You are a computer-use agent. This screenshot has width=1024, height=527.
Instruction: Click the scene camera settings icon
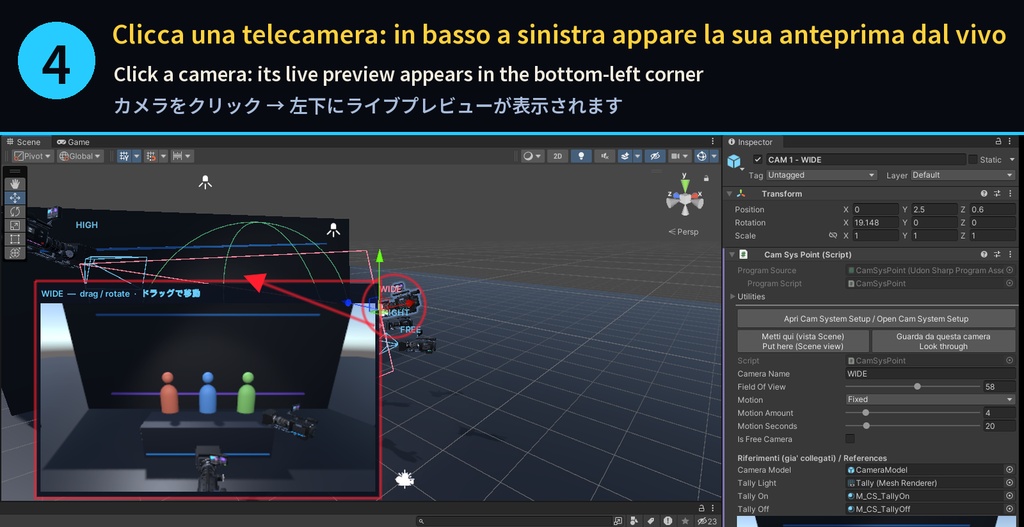pos(676,156)
